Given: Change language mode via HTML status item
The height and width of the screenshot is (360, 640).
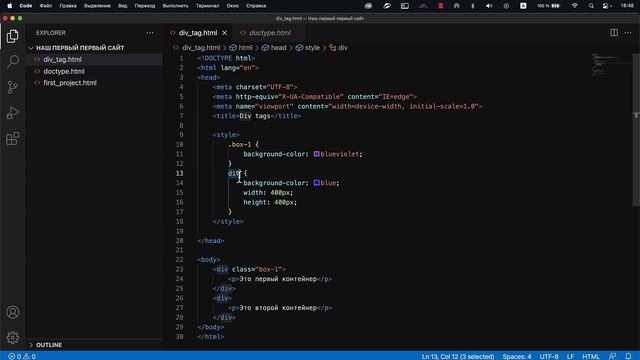Looking at the screenshot, I should click(591, 356).
